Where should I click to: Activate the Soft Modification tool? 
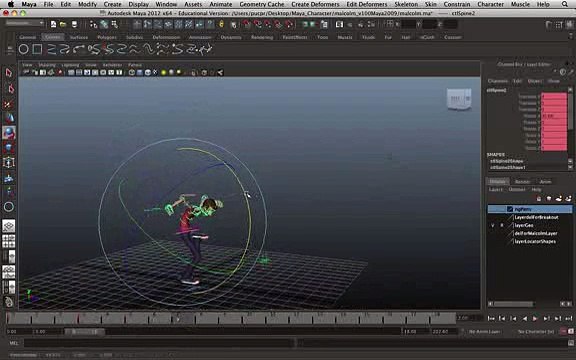tap(9, 178)
